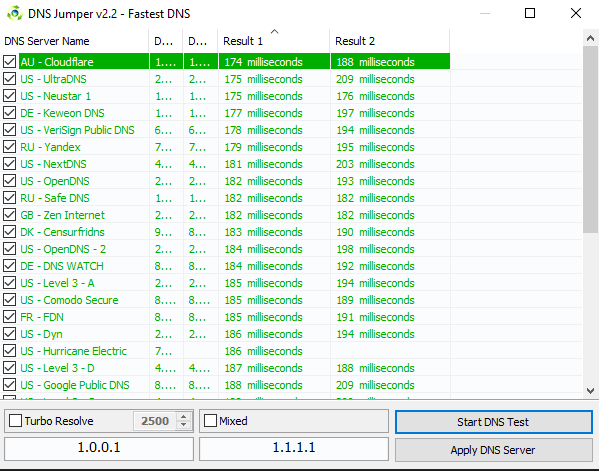Select the DK - Censurfridns row

(x=226, y=231)
